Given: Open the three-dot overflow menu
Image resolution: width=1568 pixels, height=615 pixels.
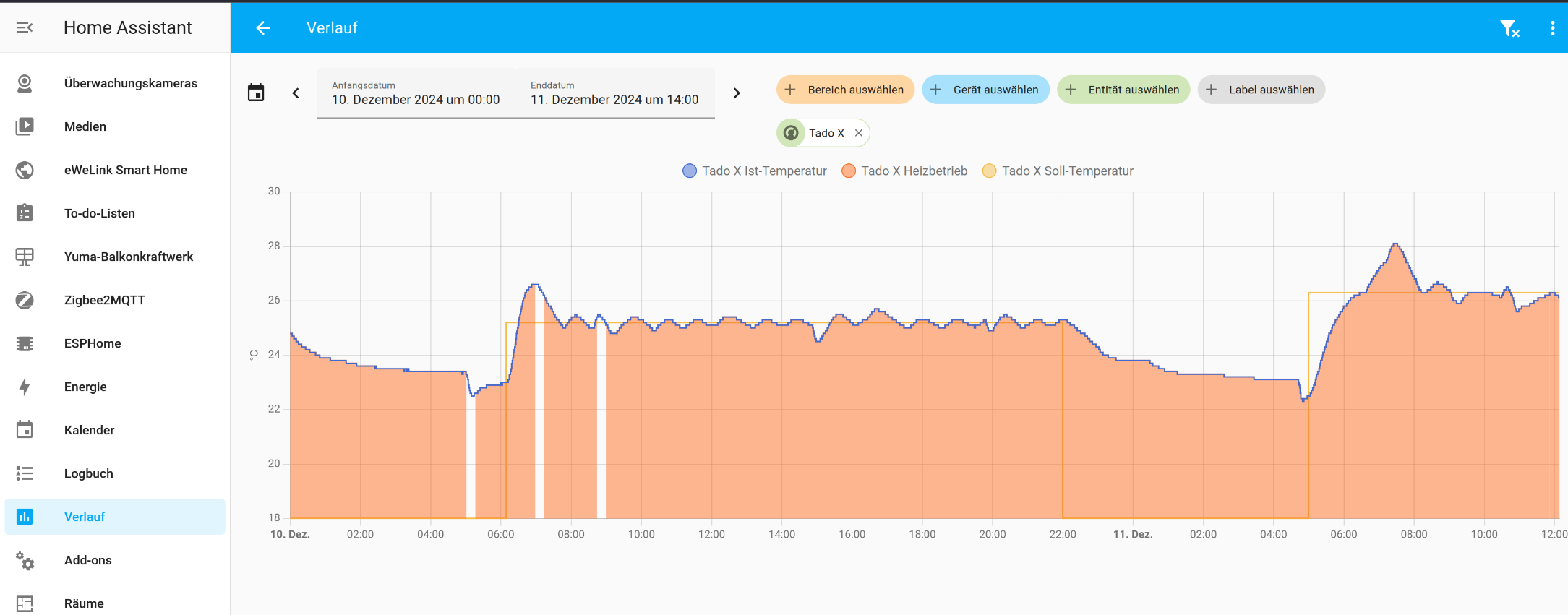Looking at the screenshot, I should [1552, 28].
